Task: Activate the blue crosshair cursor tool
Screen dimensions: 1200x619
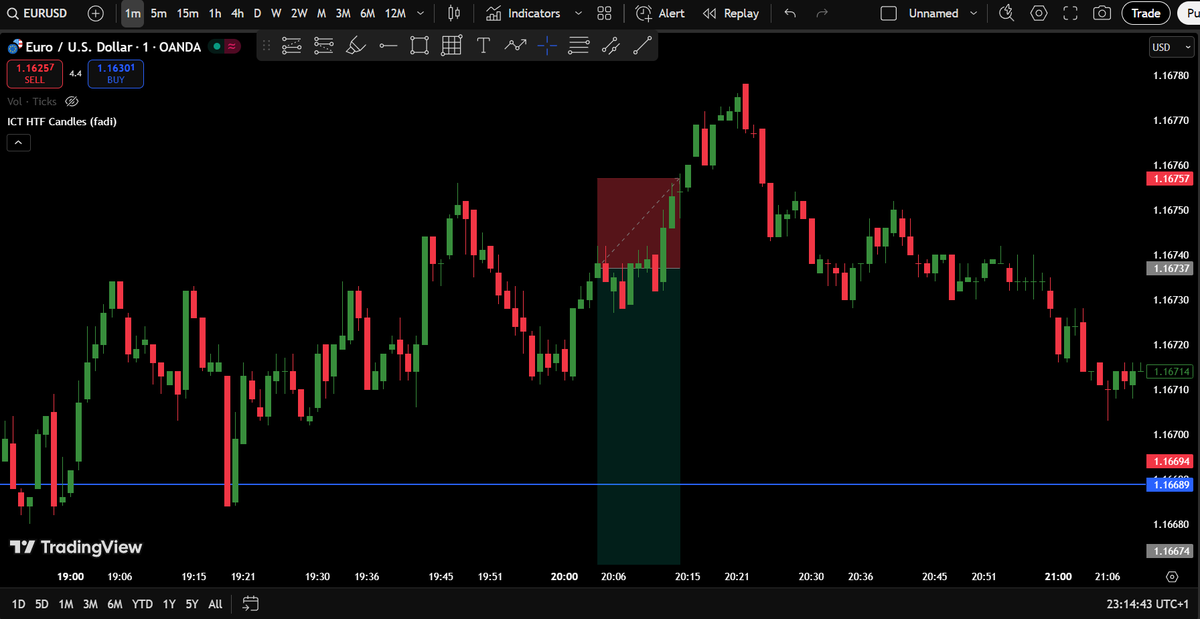Action: pos(547,45)
